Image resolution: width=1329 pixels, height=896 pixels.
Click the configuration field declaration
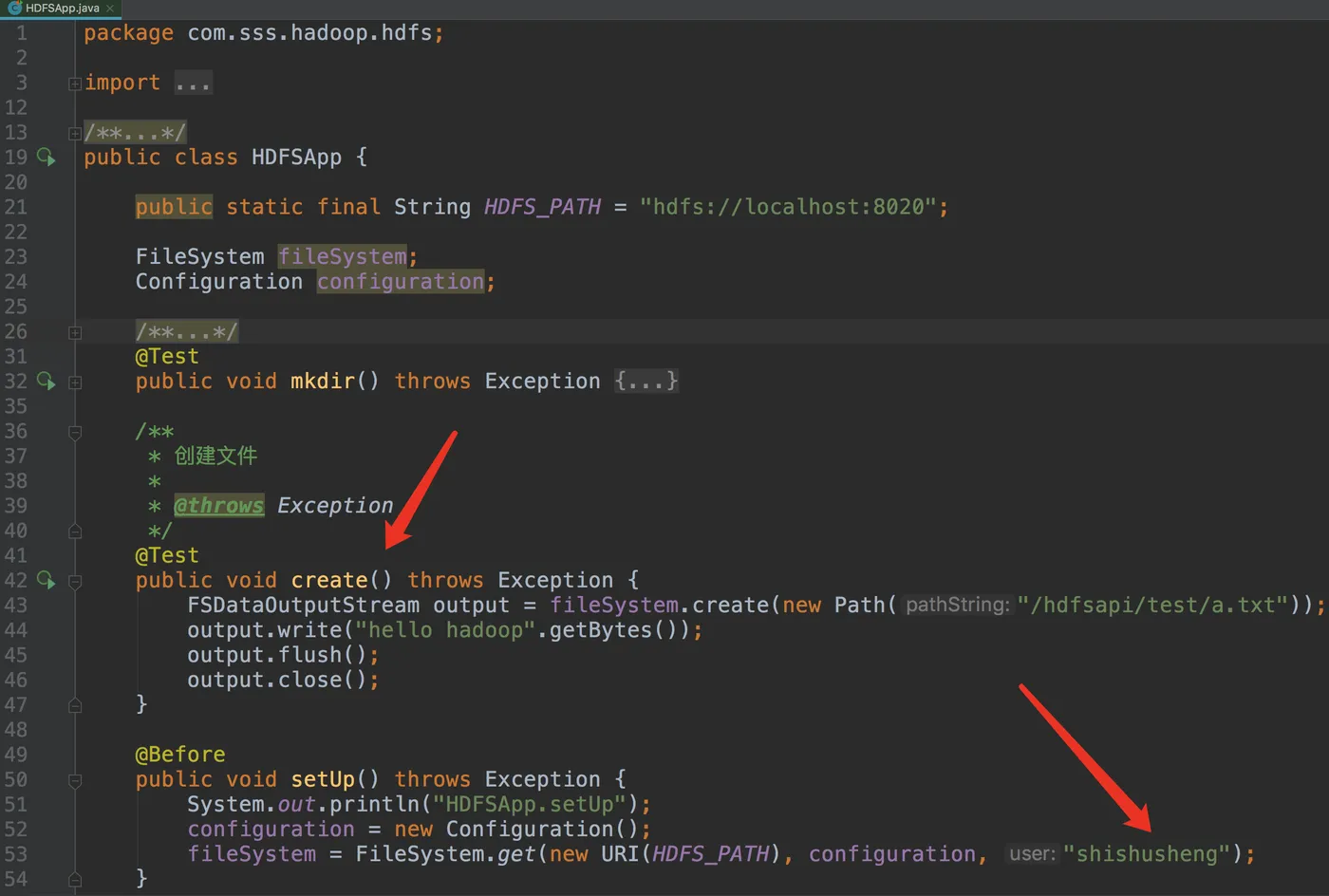[x=400, y=282]
